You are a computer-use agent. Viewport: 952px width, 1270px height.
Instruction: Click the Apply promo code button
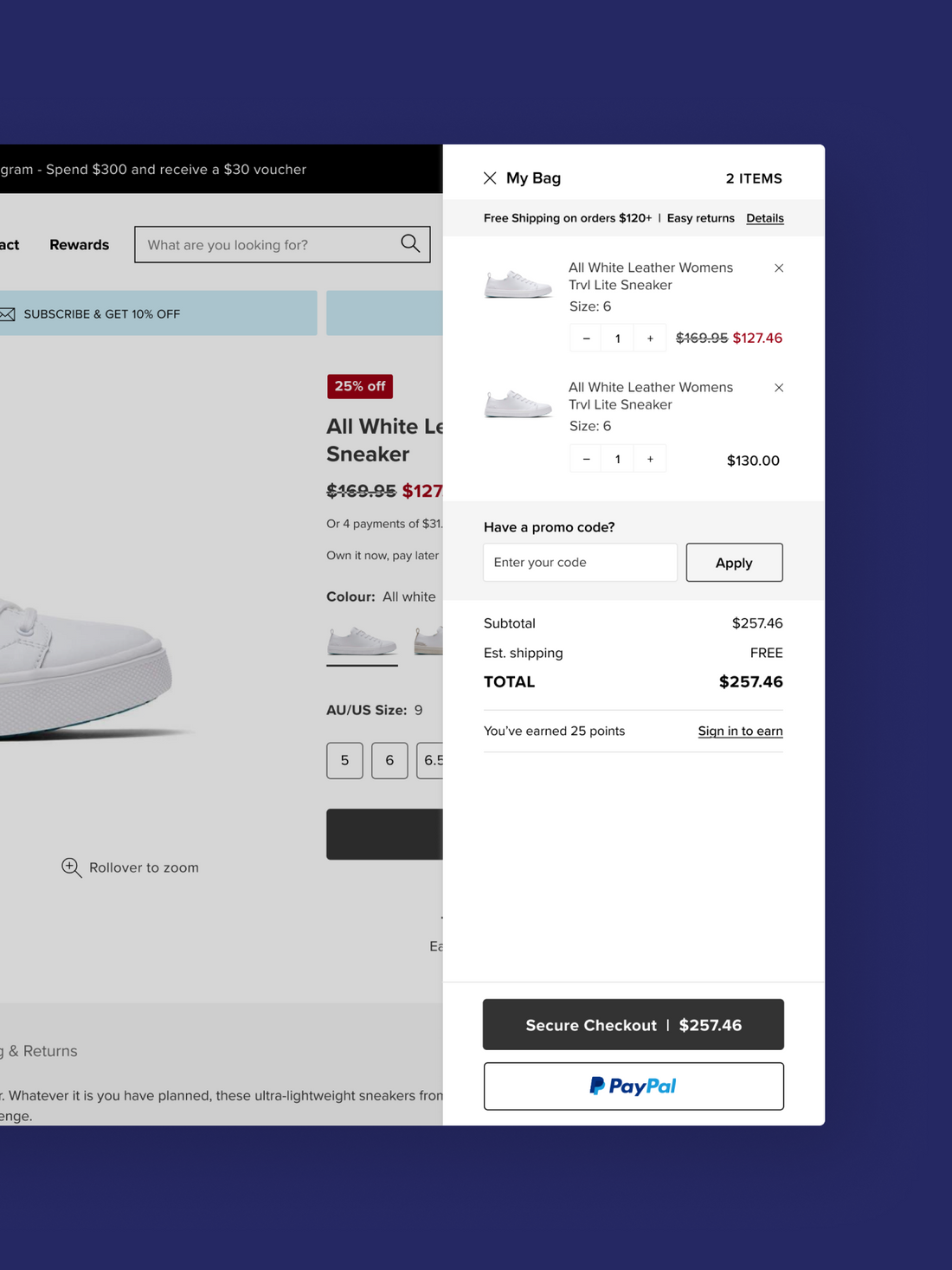point(734,563)
